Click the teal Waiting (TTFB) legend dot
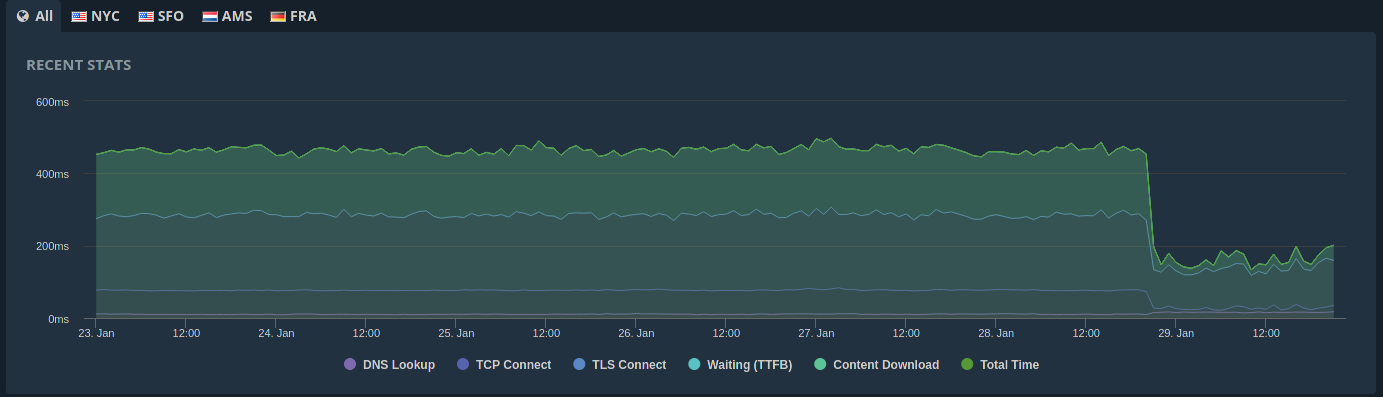 pos(694,365)
